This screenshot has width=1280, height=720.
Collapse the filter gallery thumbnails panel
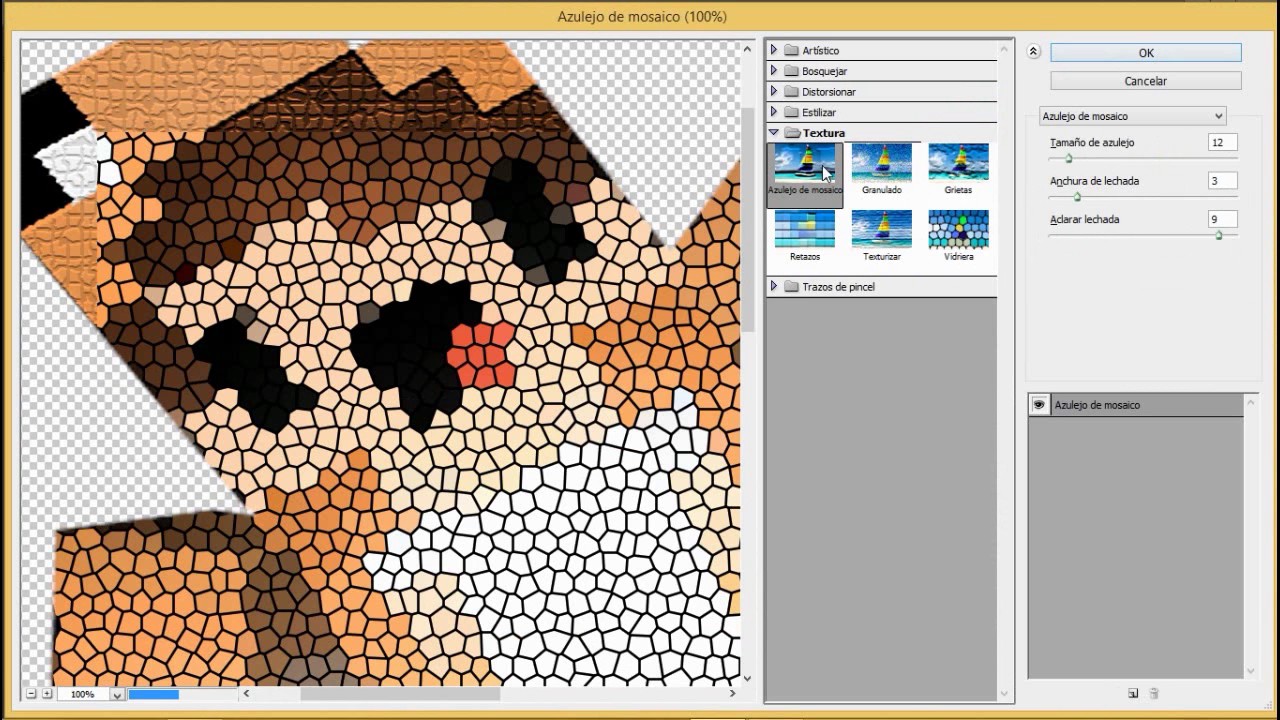click(x=1034, y=52)
